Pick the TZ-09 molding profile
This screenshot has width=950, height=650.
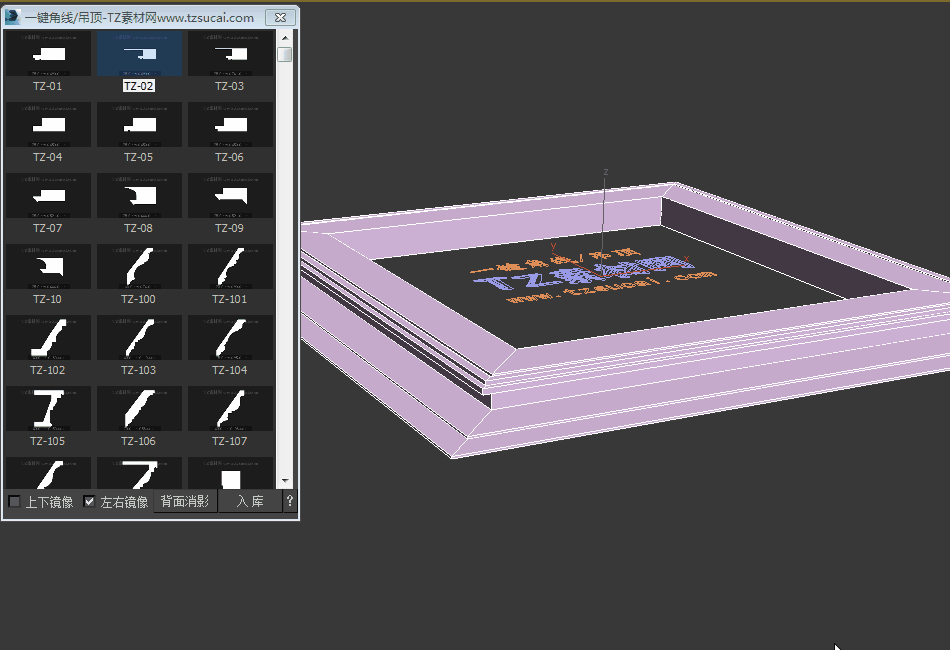[230, 196]
